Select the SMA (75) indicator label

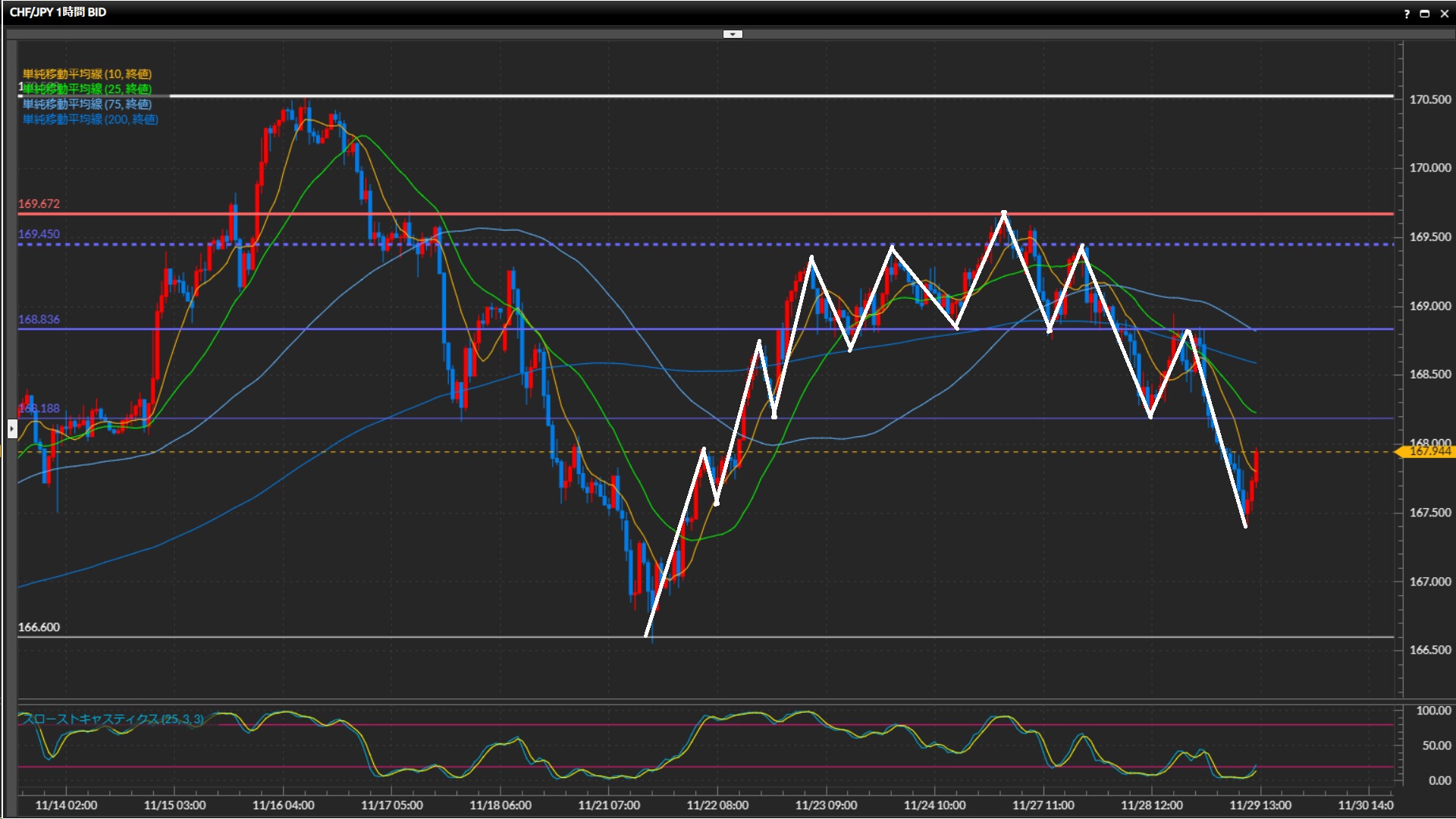tap(87, 104)
